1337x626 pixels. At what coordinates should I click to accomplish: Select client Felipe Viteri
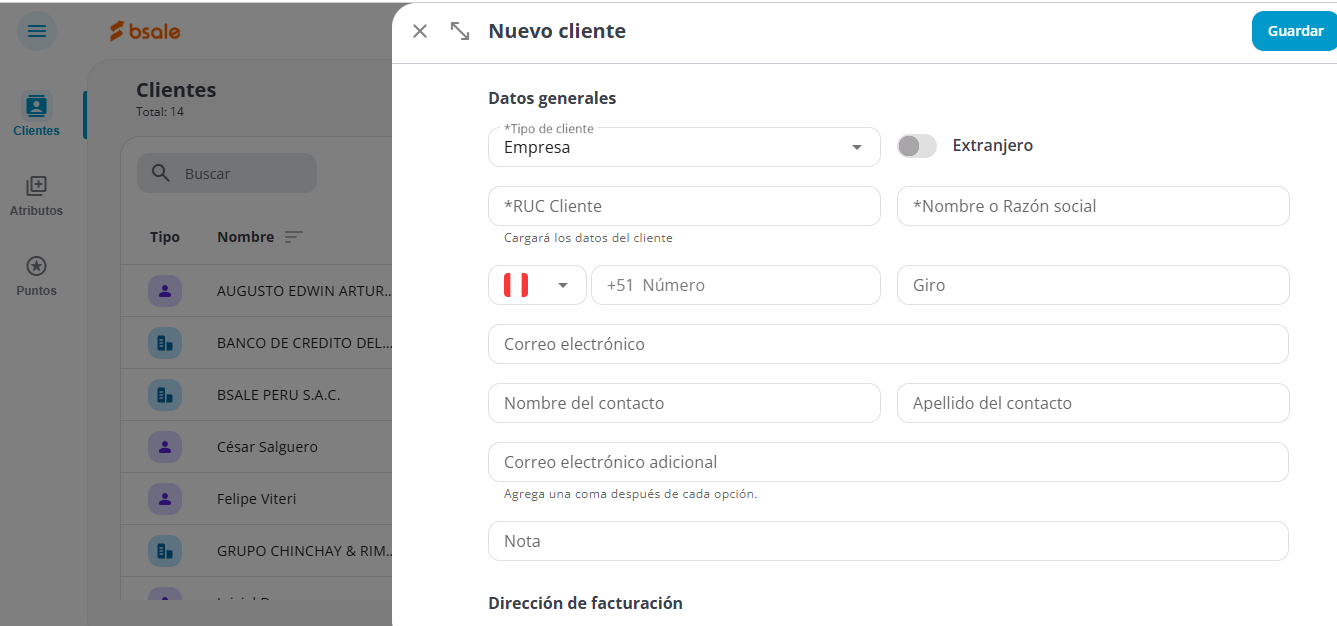[257, 498]
